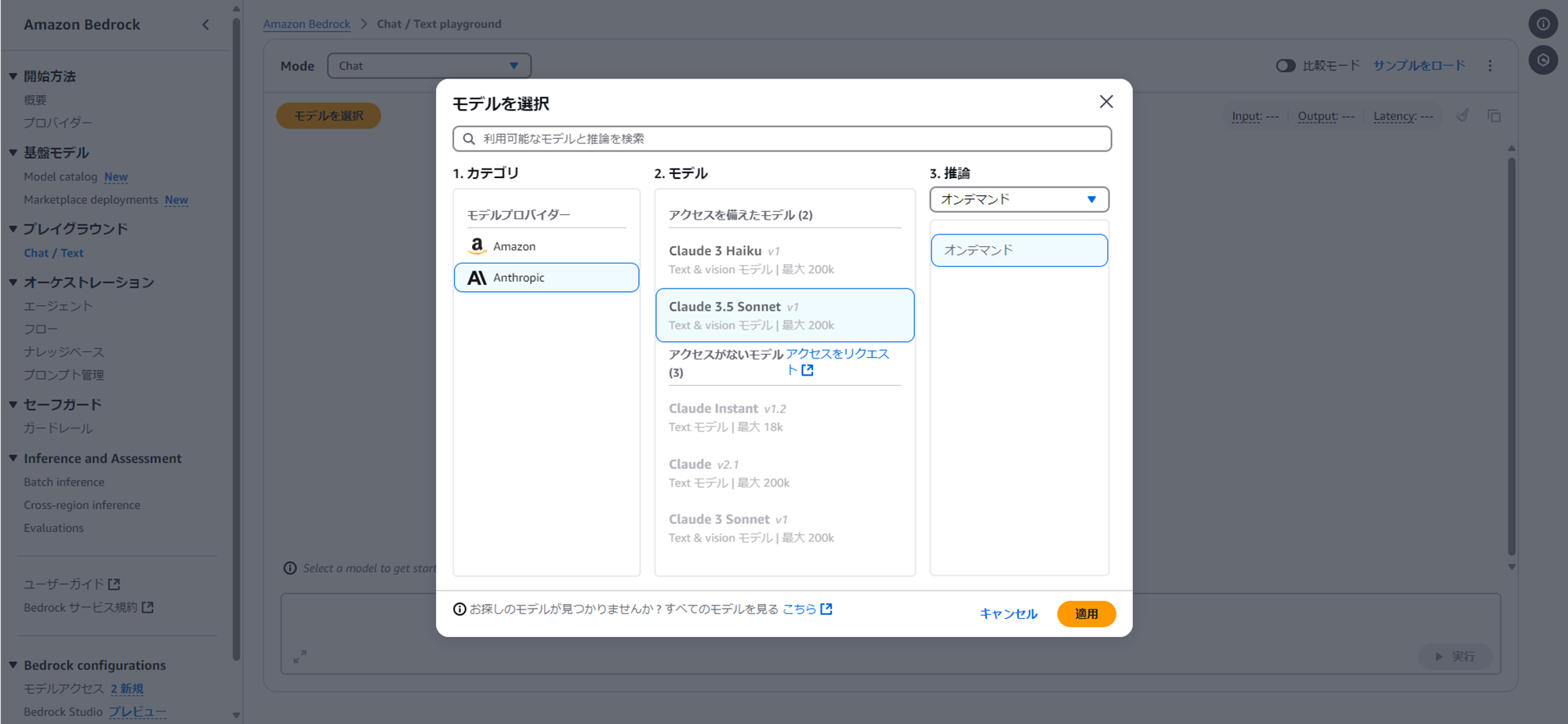Select the Amazon provider logo

[477, 246]
